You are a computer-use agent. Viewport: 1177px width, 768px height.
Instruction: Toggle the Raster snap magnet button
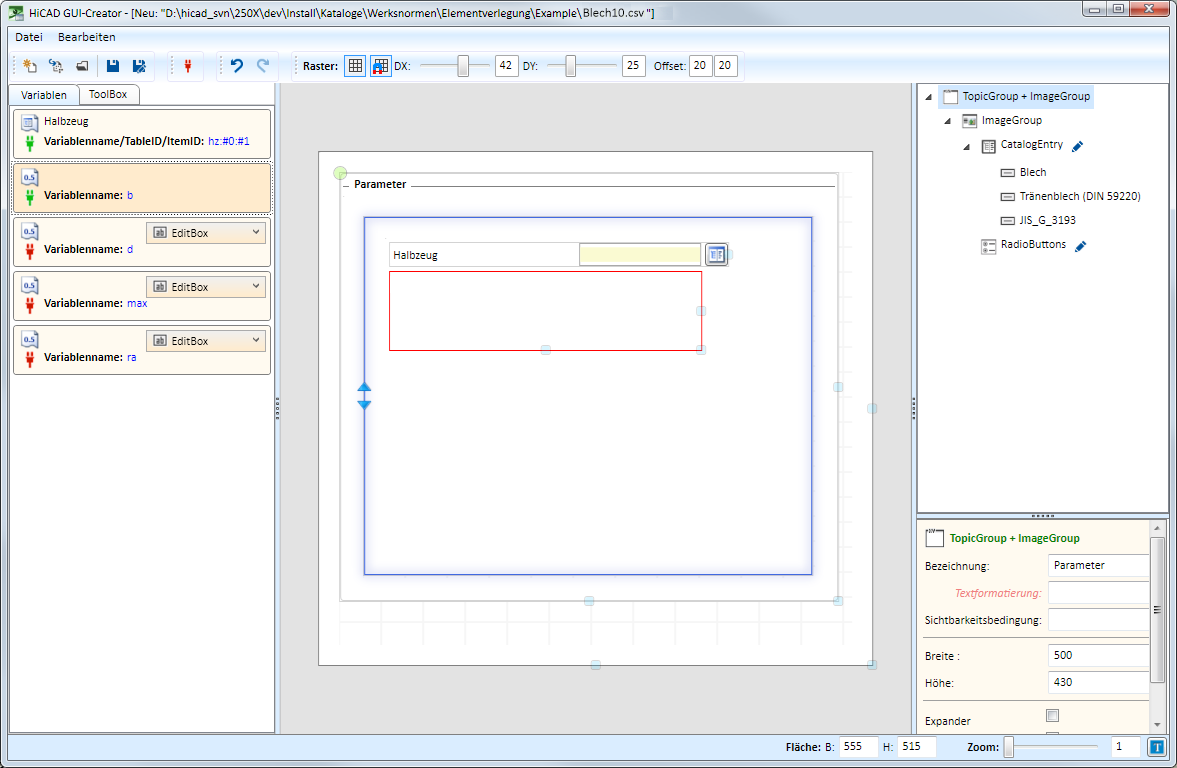click(x=381, y=66)
